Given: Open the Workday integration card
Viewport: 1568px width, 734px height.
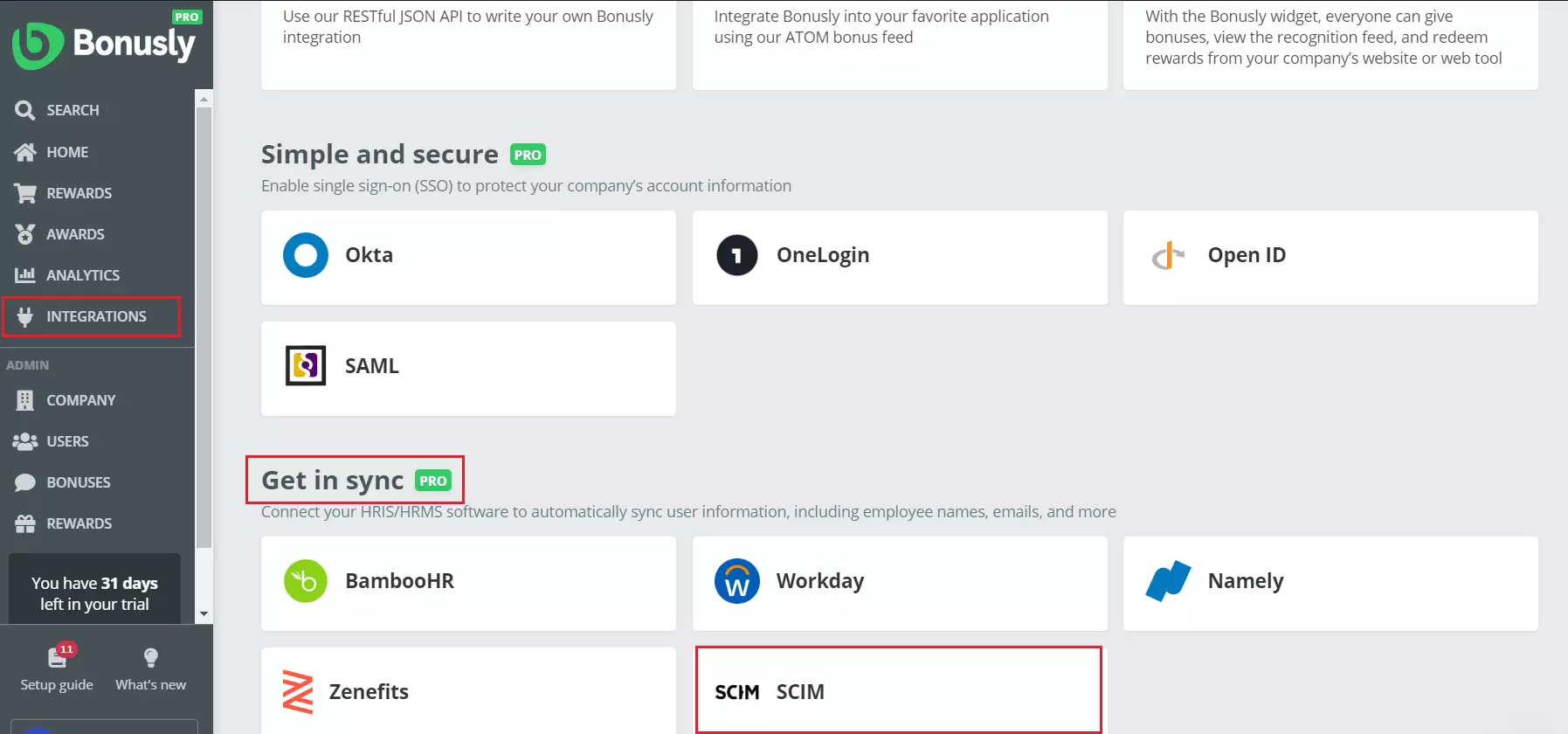Looking at the screenshot, I should tap(900, 584).
